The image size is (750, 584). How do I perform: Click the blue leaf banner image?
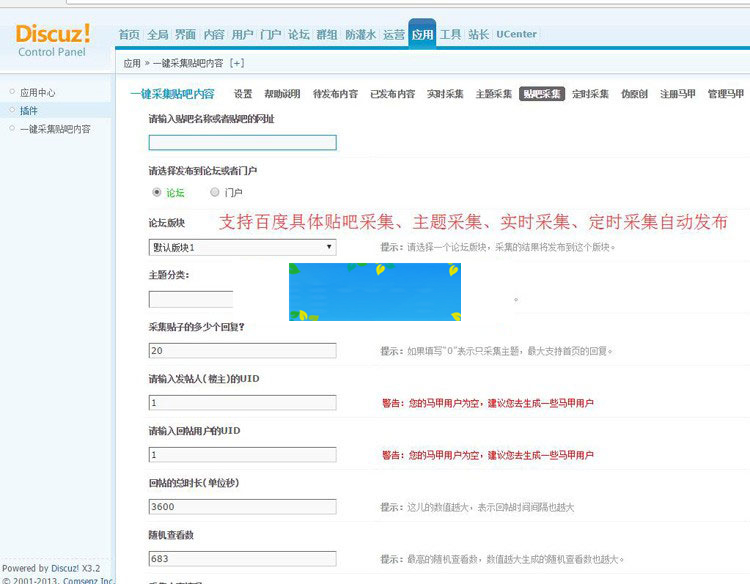[x=375, y=291]
